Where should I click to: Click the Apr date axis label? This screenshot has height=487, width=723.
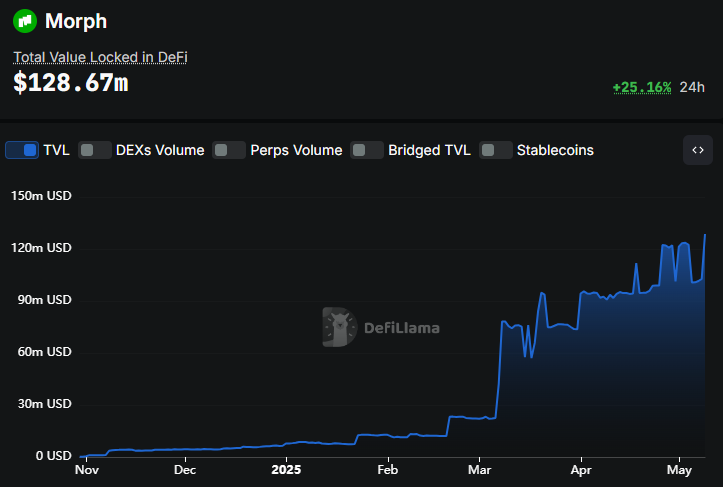pos(581,470)
